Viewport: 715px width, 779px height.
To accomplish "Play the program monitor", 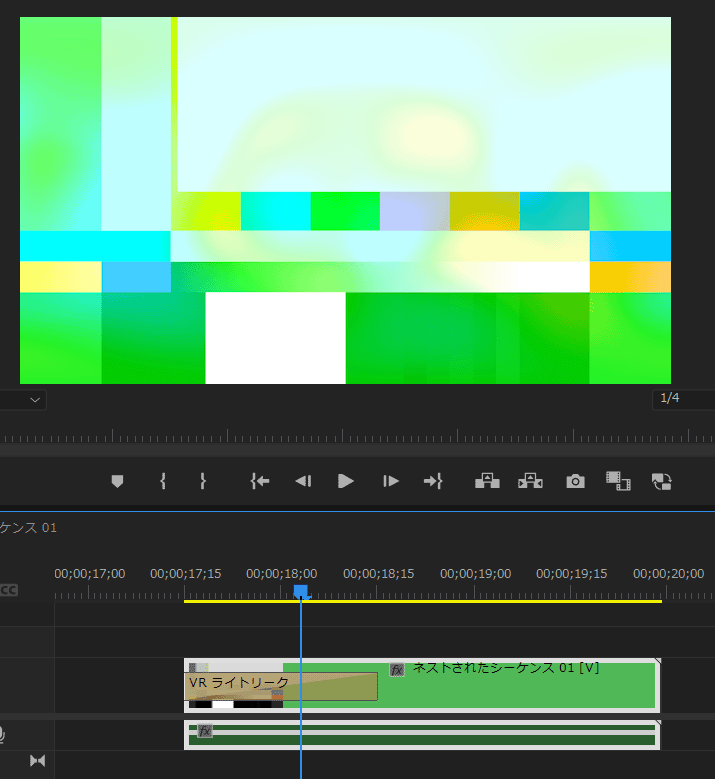I will (x=345, y=481).
